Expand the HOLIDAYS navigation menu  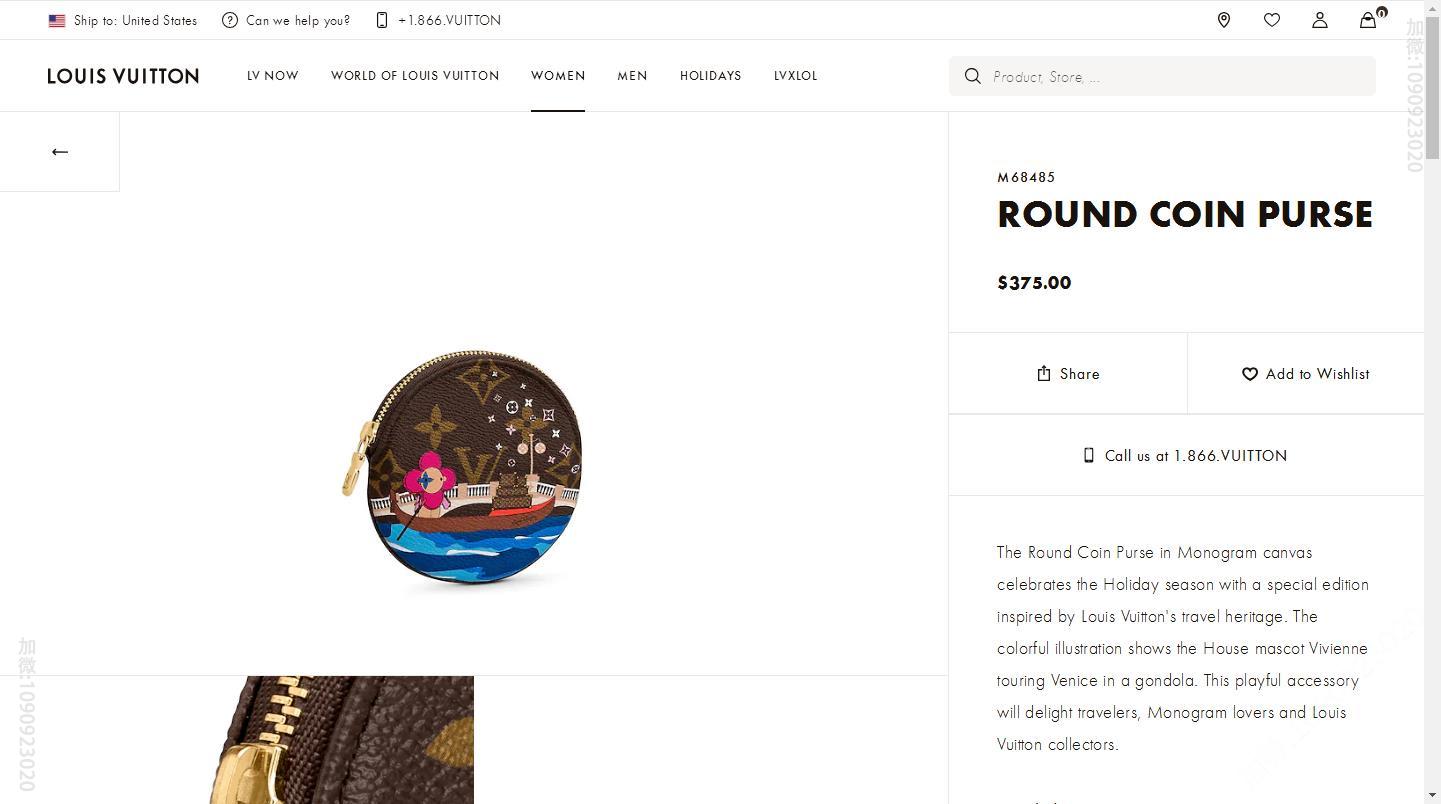[710, 76]
